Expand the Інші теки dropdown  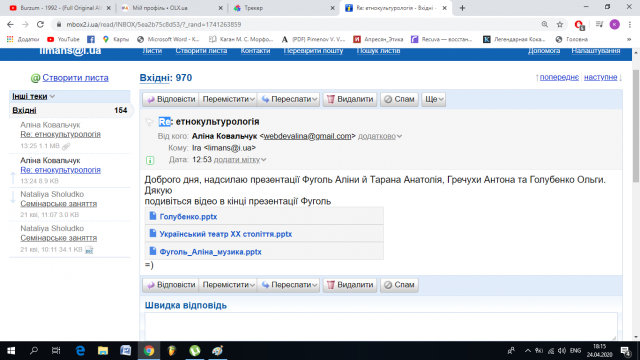click(33, 96)
